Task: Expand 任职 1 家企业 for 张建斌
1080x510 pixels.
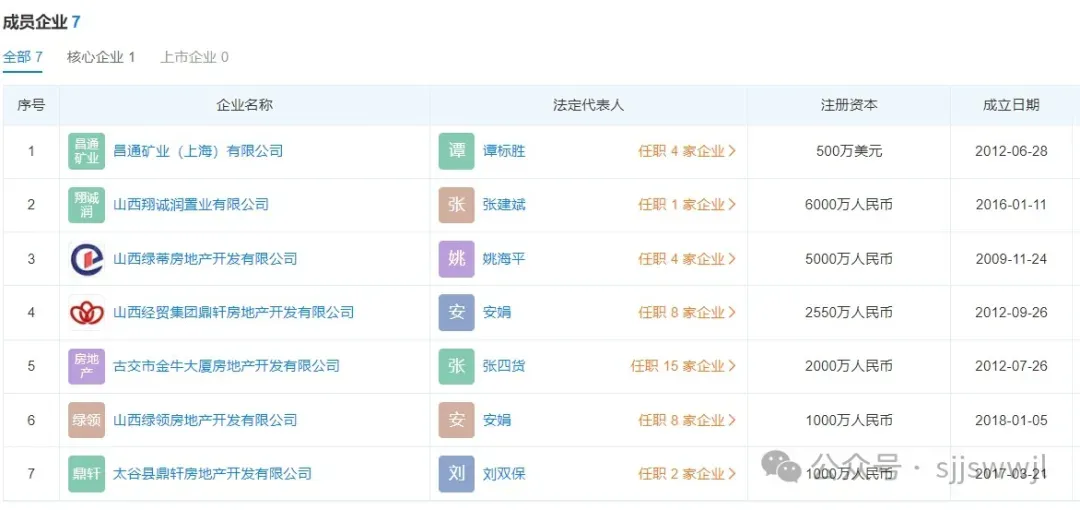Action: click(687, 205)
